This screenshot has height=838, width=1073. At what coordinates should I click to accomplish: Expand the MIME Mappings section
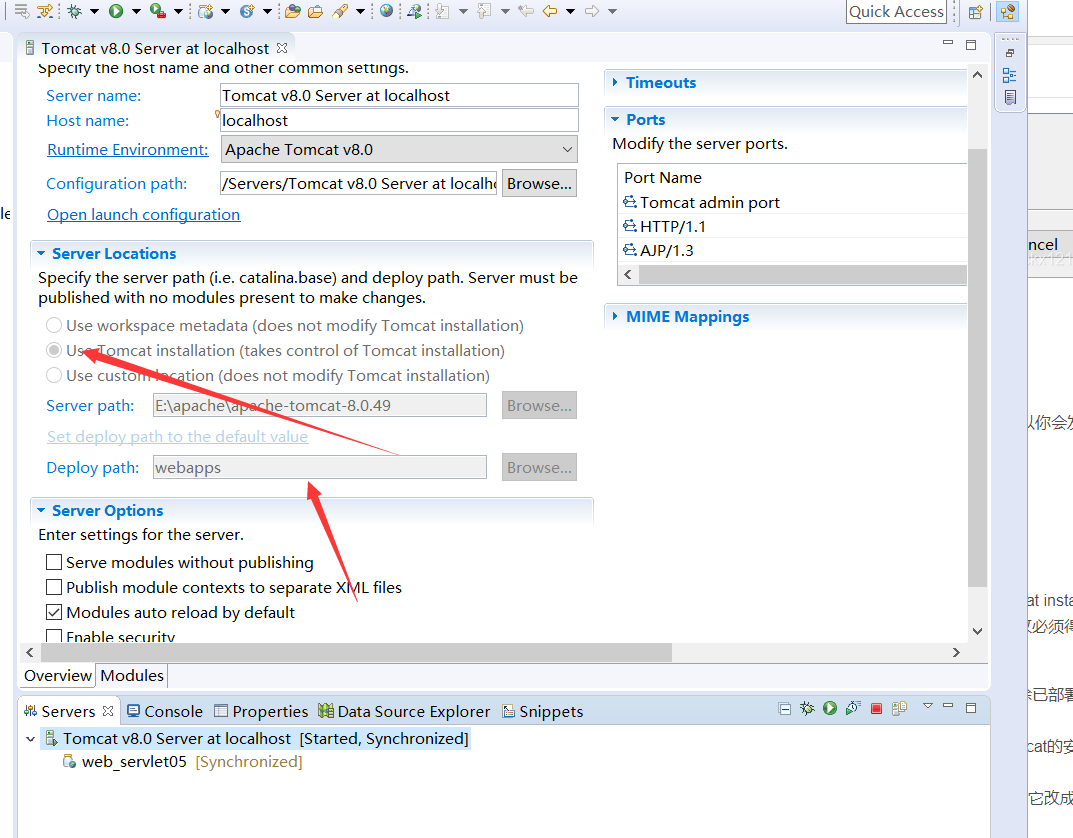pos(615,316)
